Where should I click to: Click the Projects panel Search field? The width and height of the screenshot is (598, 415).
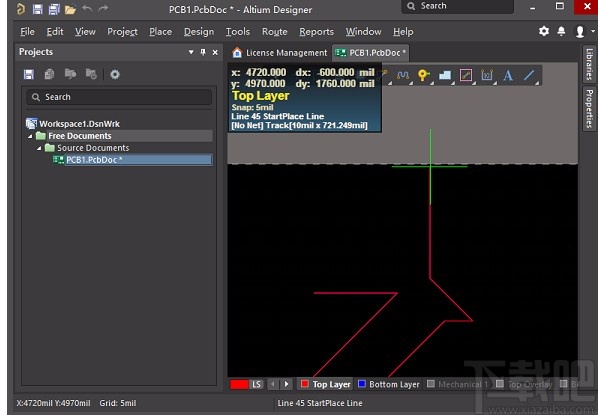tap(119, 97)
